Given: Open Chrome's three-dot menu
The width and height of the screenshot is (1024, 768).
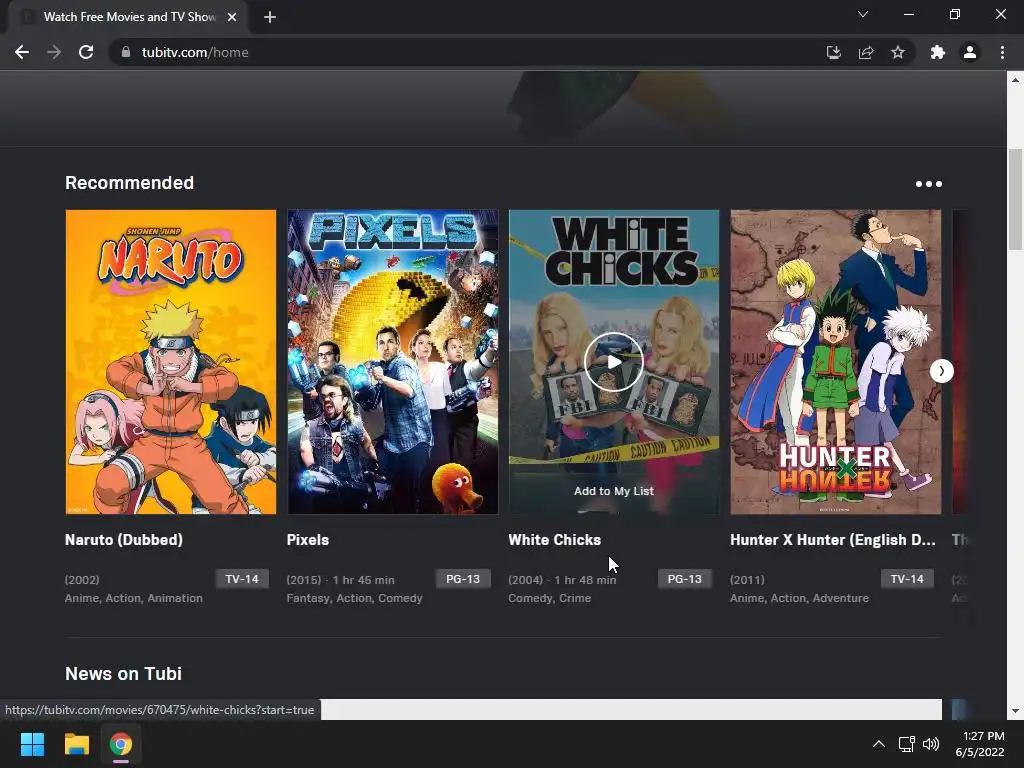Looking at the screenshot, I should (1002, 52).
